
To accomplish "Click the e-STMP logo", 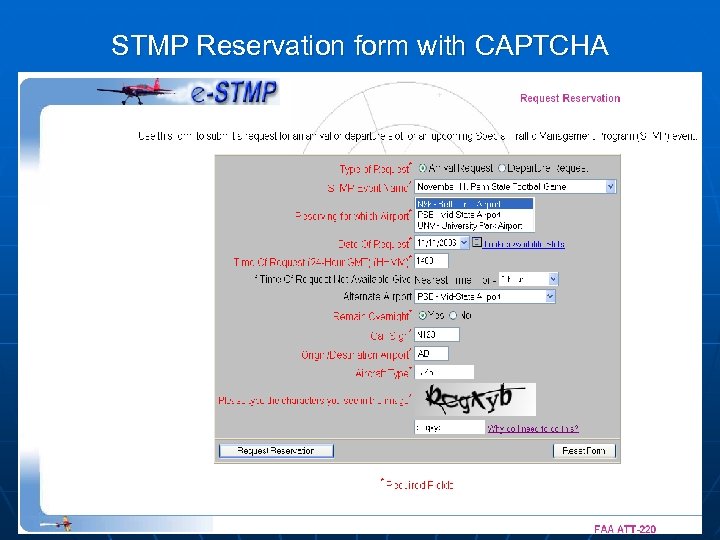I will click(x=234, y=91).
